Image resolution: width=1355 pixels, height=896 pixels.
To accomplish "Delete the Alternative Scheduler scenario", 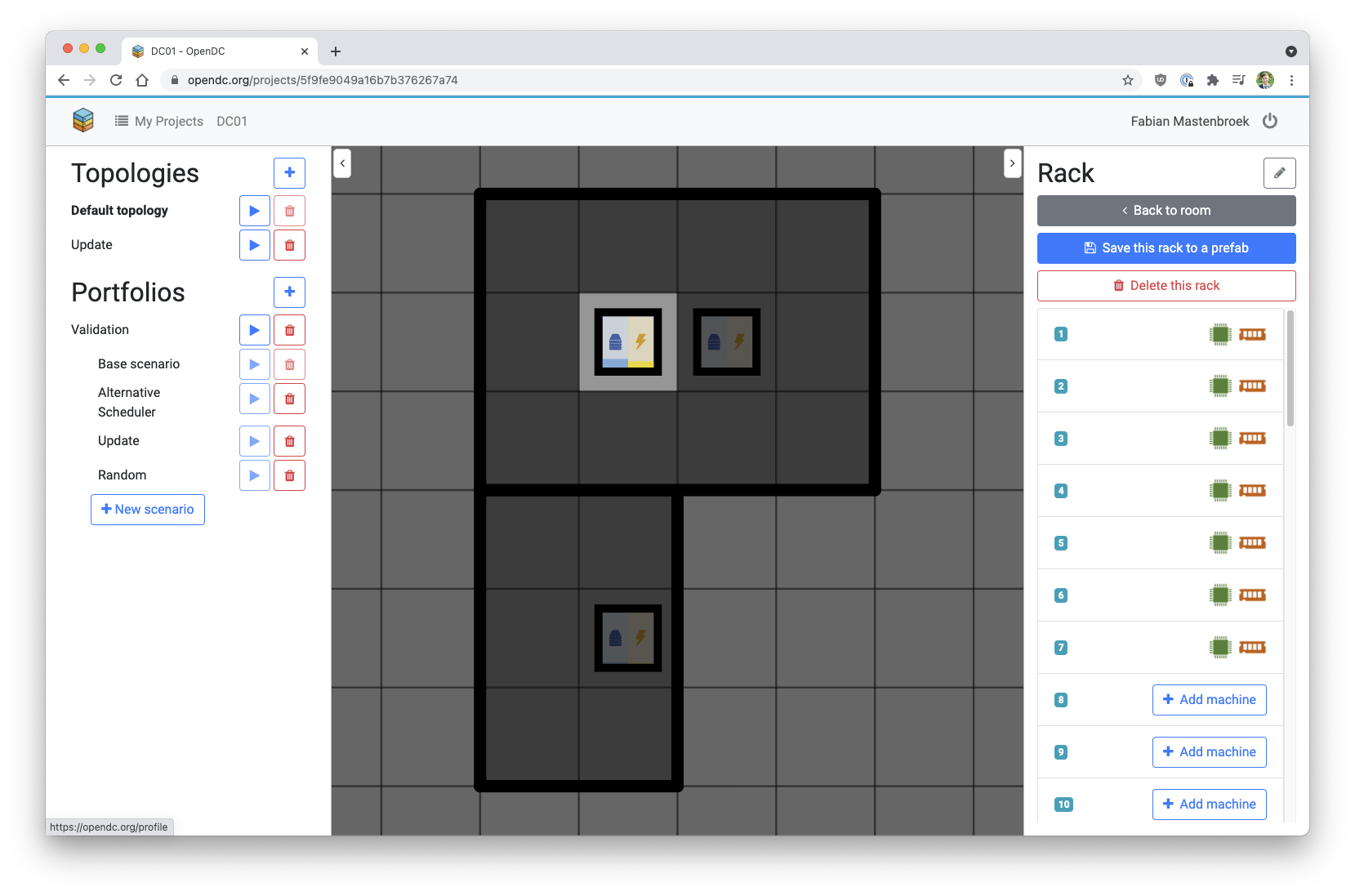I will coord(289,399).
